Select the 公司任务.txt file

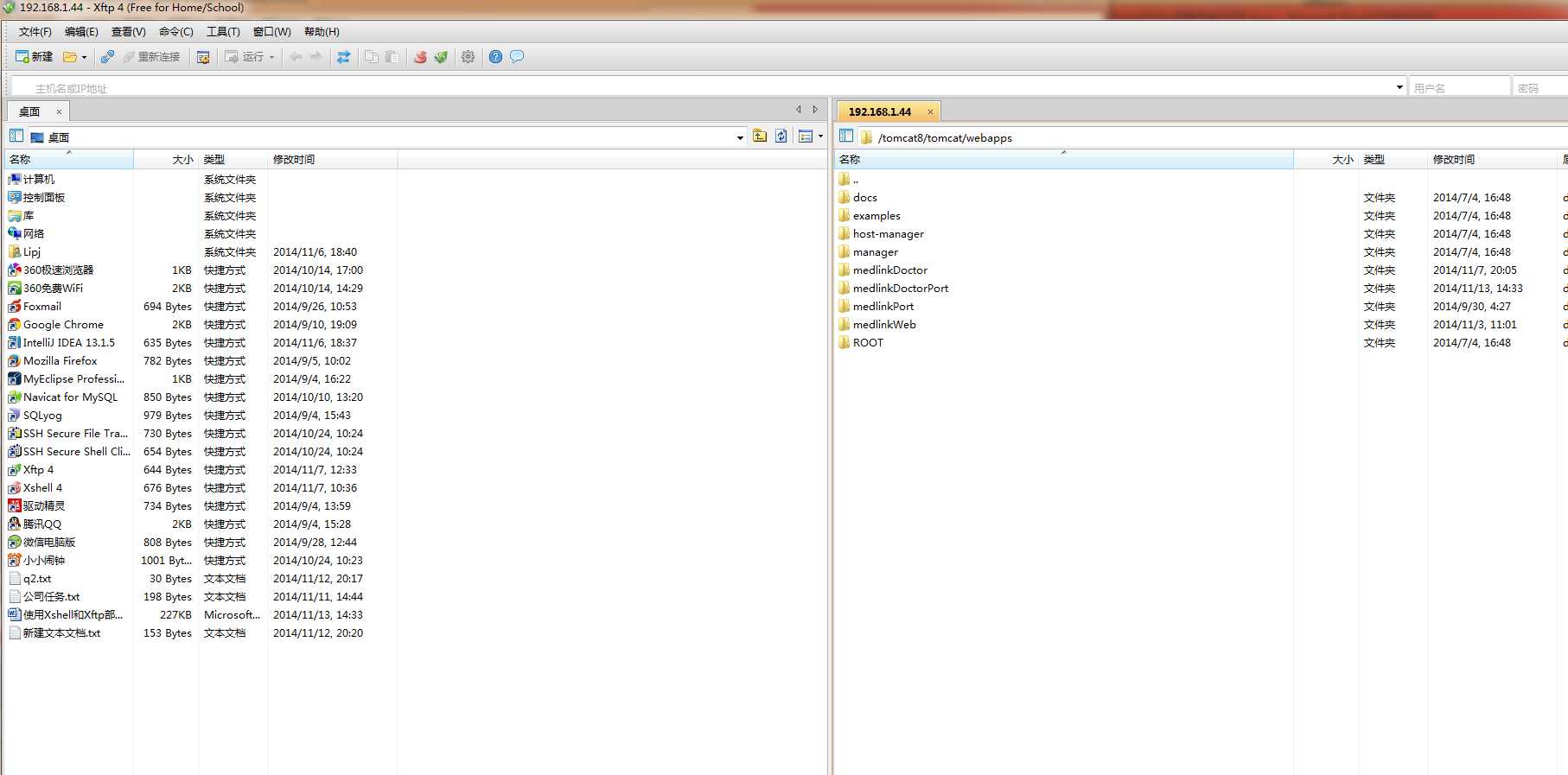[51, 597]
